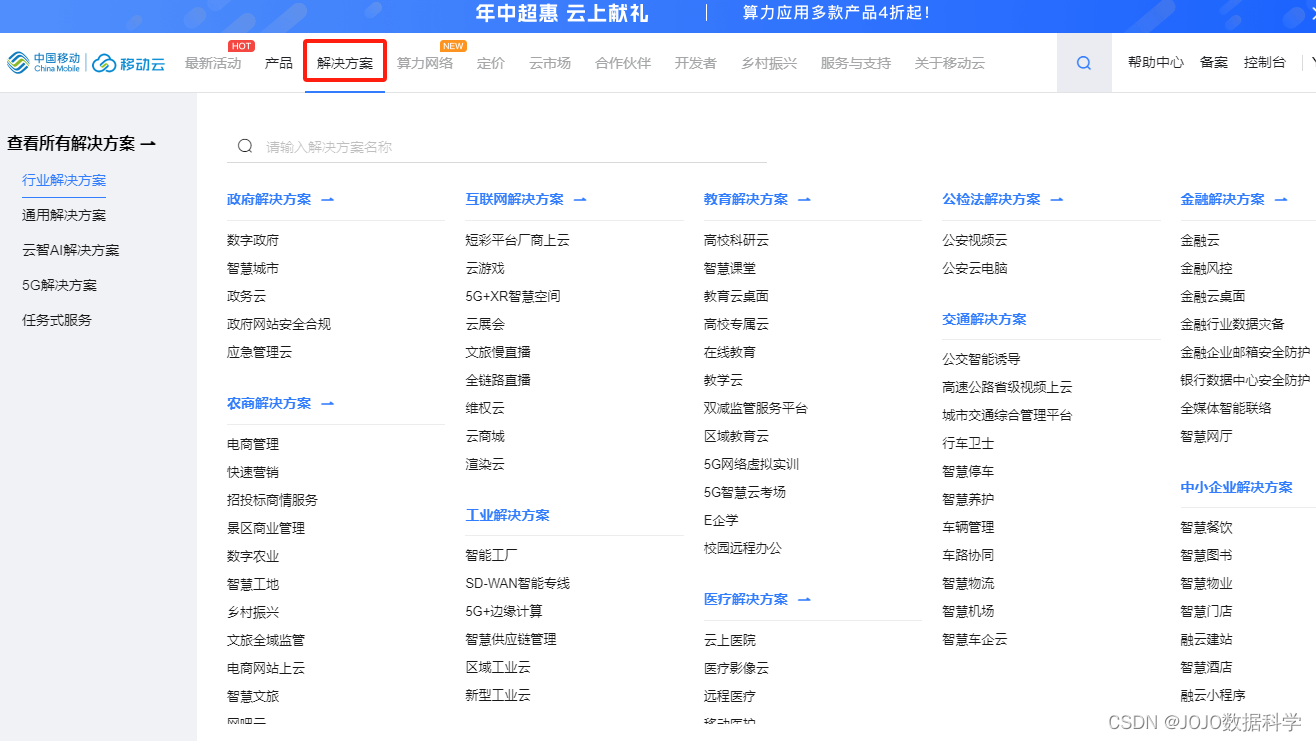The image size is (1316, 741).
Task: Open the 关于移动云 navigation item
Action: click(x=950, y=63)
